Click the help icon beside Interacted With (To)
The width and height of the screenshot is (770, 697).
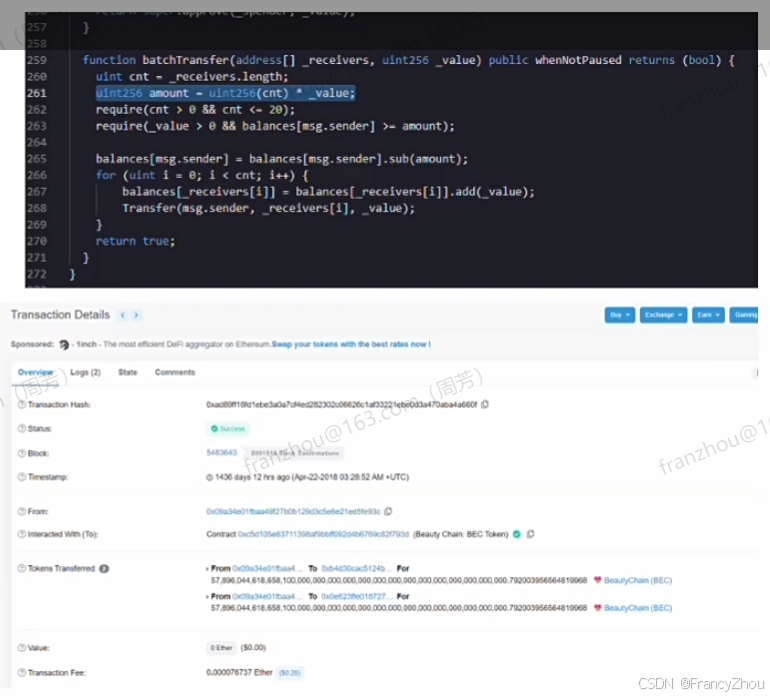22,534
